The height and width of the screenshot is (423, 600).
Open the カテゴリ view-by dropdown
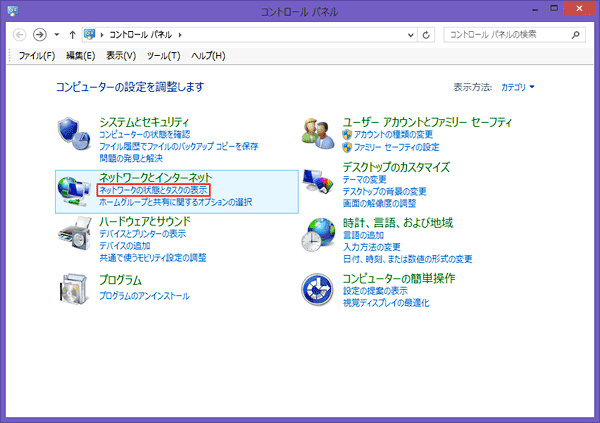coord(518,87)
